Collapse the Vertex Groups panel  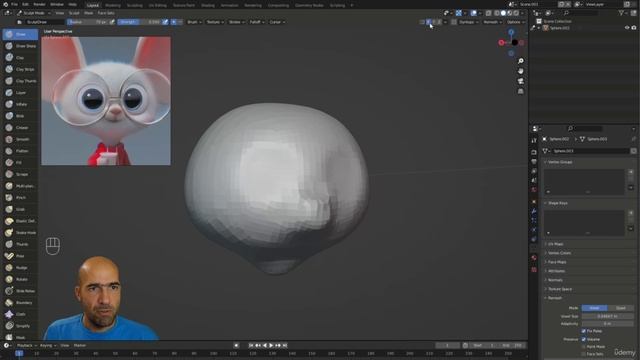[x=560, y=162]
